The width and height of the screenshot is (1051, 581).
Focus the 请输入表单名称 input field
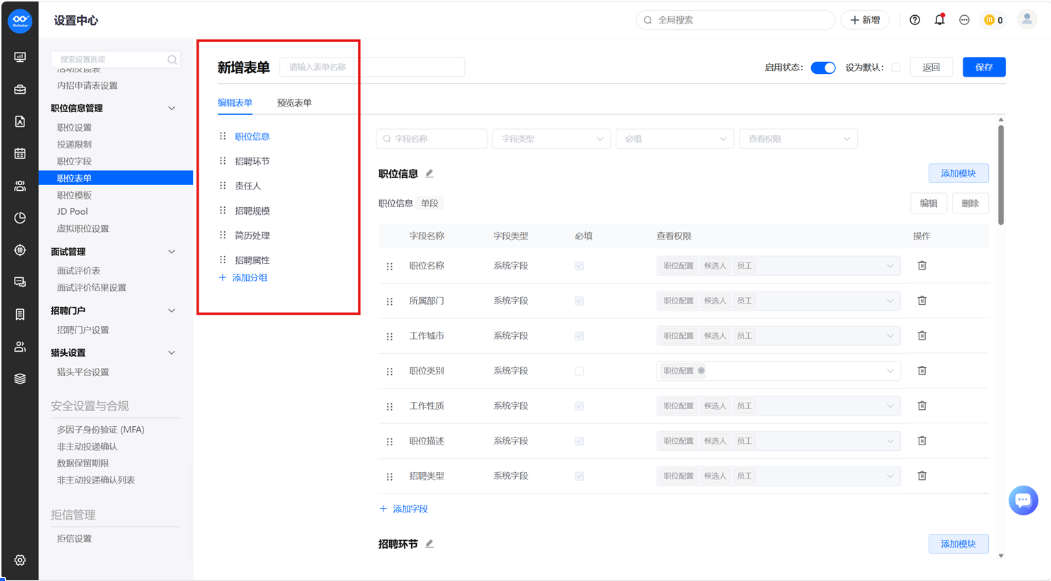[x=372, y=67]
